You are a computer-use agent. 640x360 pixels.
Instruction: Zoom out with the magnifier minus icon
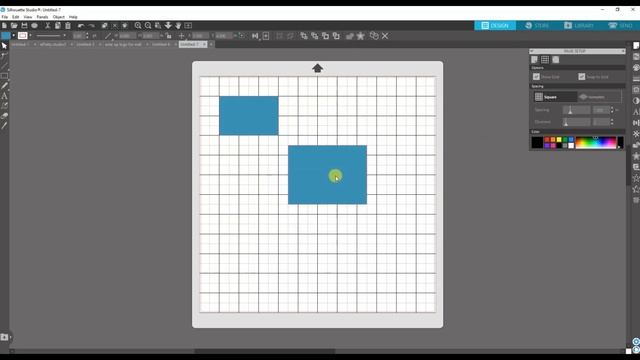[148, 26]
